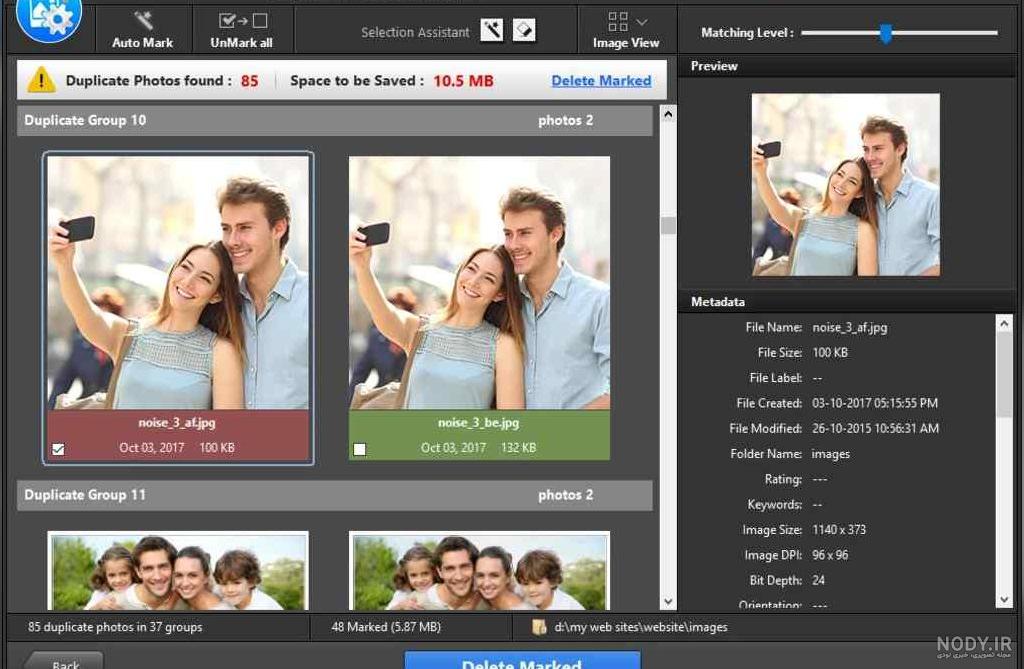Image resolution: width=1024 pixels, height=669 pixels.
Task: Go back with the Back button
Action: tap(65, 661)
